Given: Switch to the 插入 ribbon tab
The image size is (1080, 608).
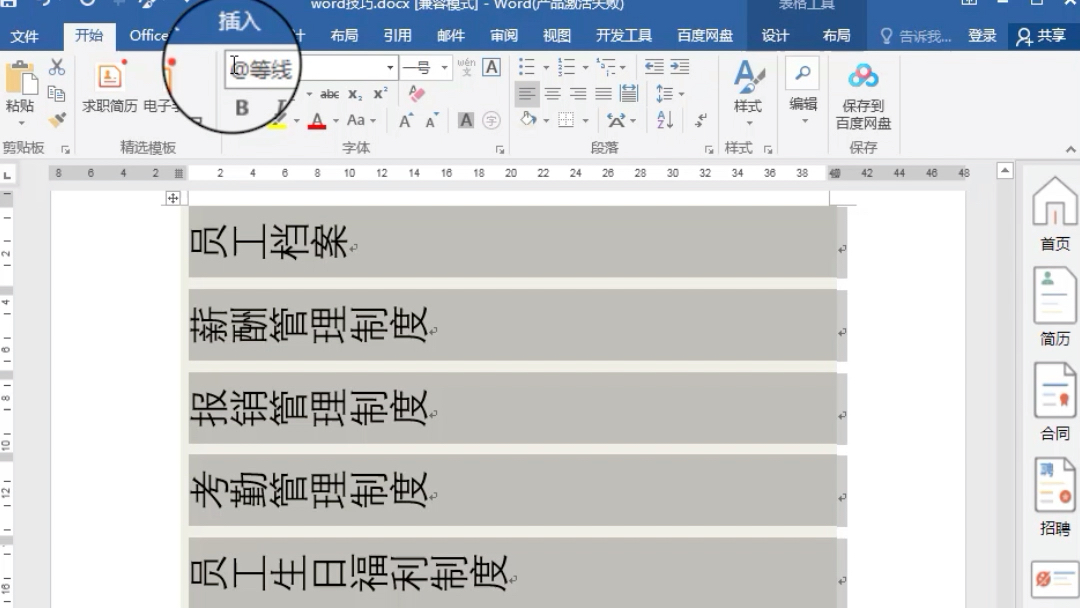Looking at the screenshot, I should pyautogui.click(x=237, y=24).
